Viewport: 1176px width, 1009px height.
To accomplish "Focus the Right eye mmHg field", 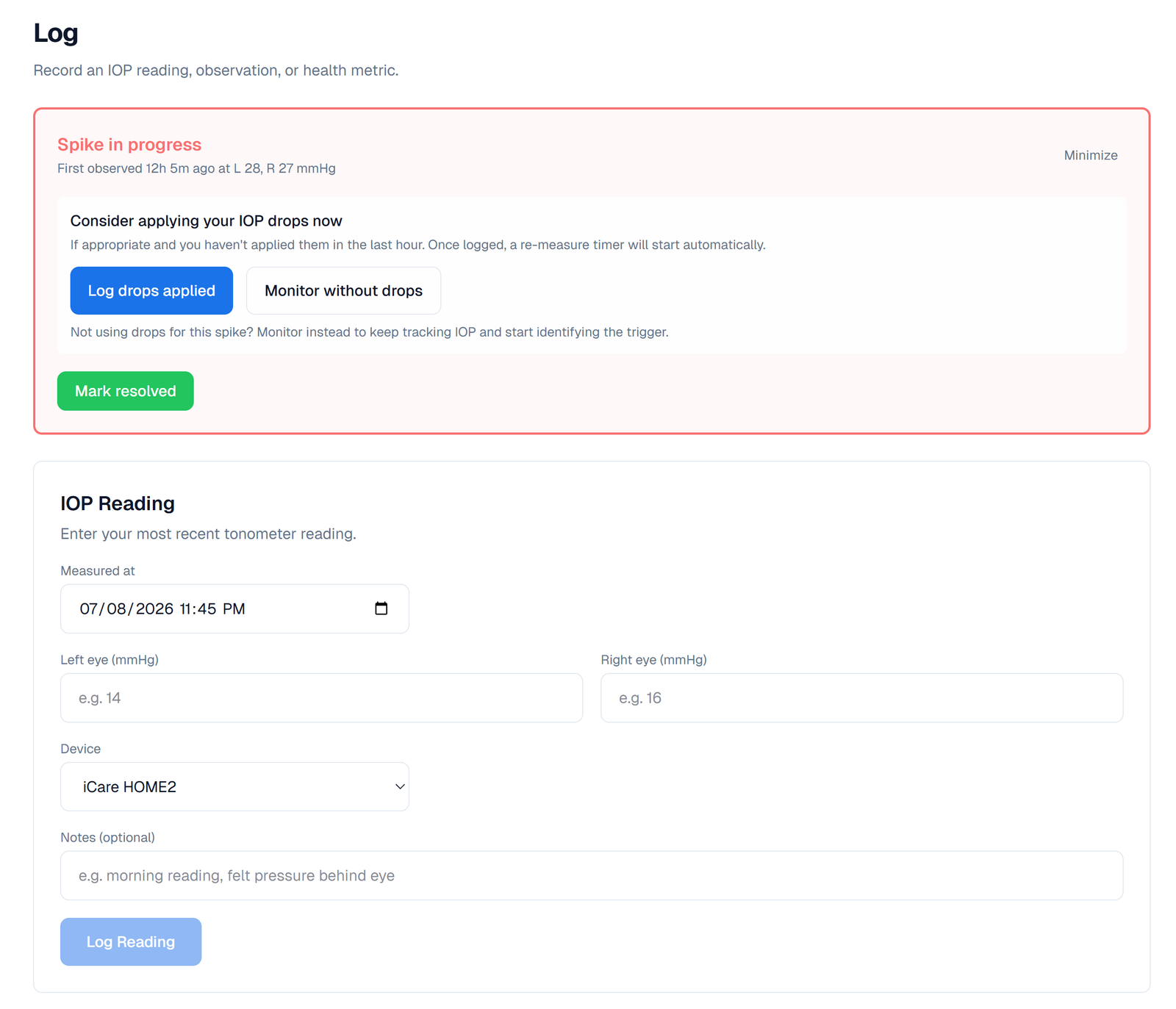I will click(x=861, y=697).
